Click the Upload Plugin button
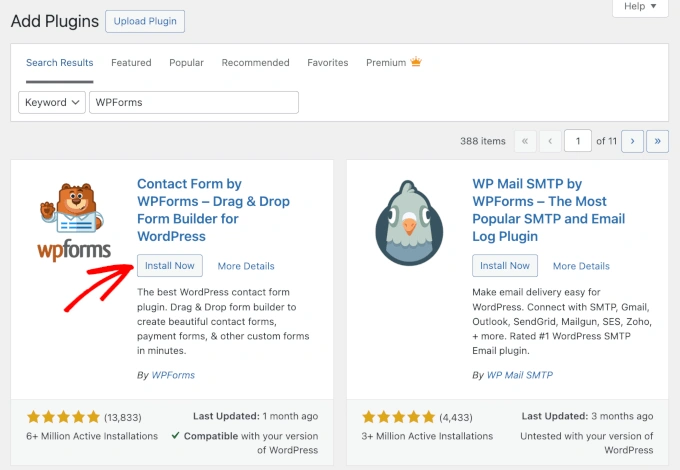 [x=145, y=21]
